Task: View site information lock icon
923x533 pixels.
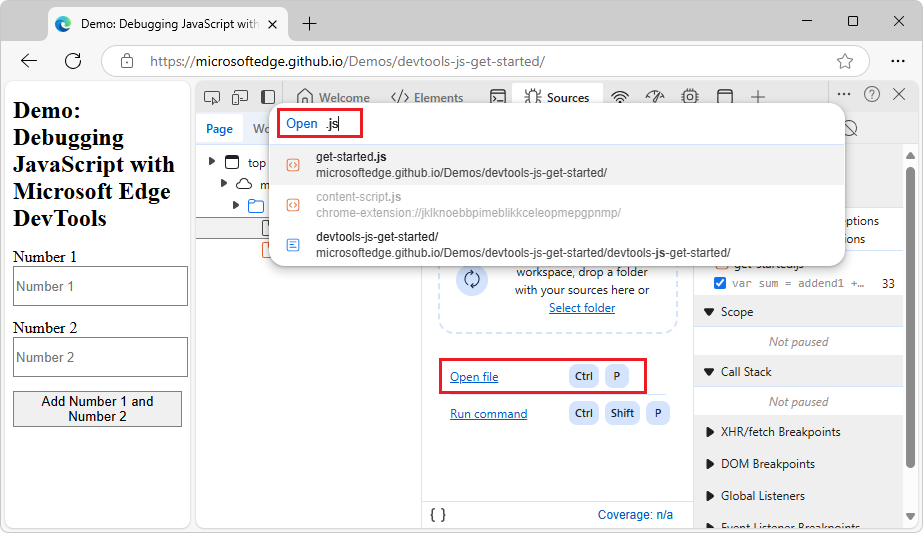Action: pos(127,61)
